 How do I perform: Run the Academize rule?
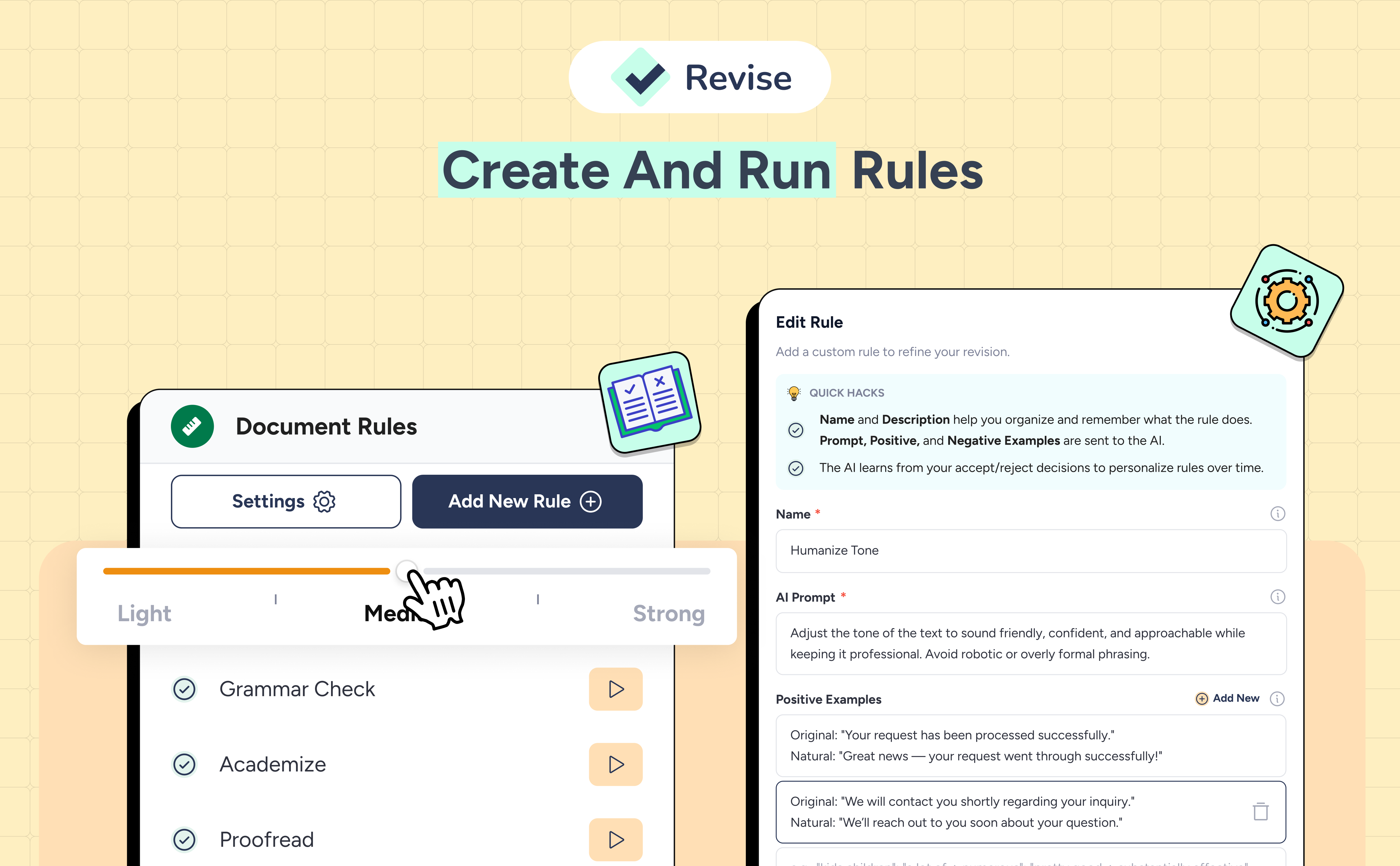pos(615,765)
